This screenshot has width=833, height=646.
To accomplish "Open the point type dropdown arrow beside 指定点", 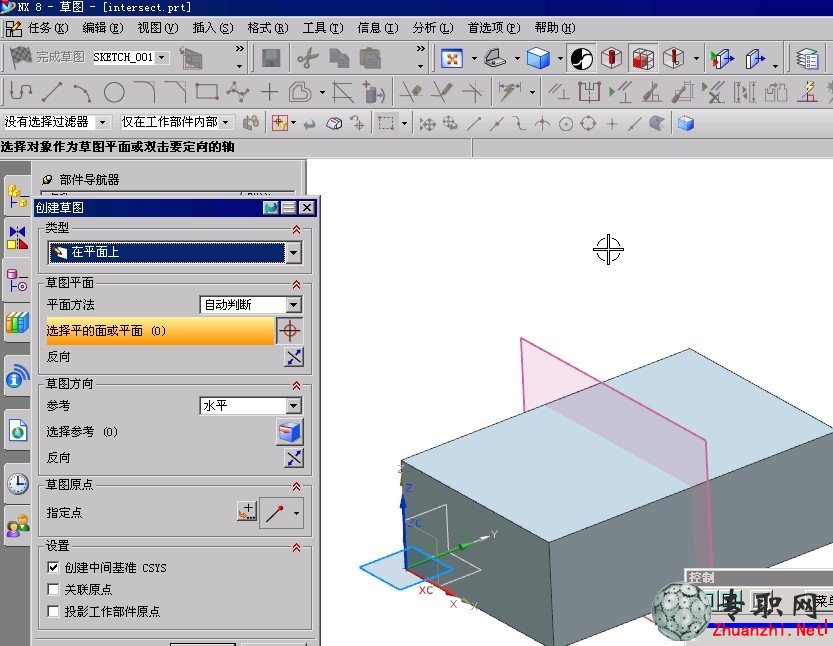I will pos(296,513).
